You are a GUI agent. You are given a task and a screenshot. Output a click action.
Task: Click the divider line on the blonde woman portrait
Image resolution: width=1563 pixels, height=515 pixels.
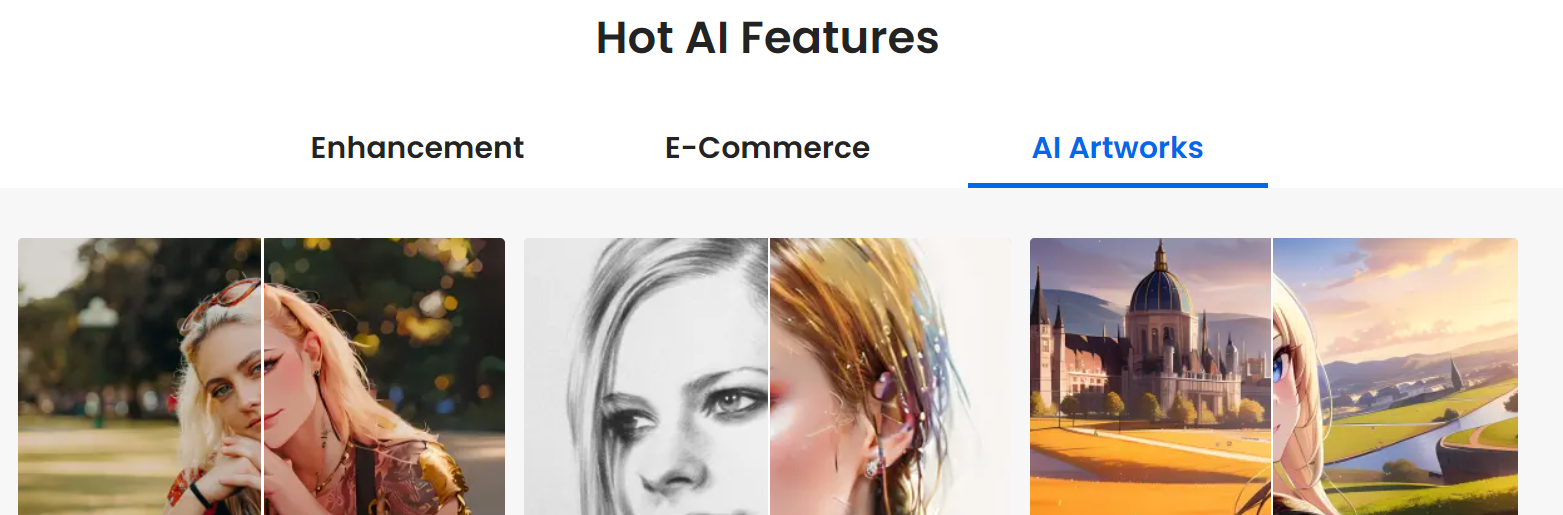[262, 376]
